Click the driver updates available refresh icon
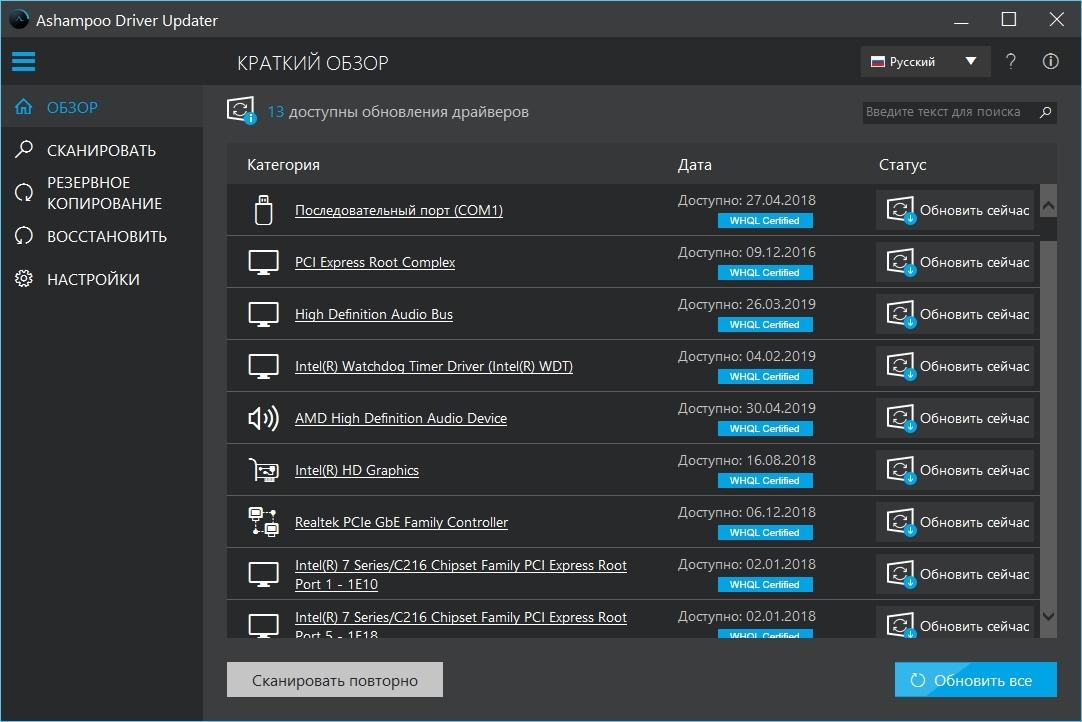This screenshot has width=1082, height=722. point(241,111)
